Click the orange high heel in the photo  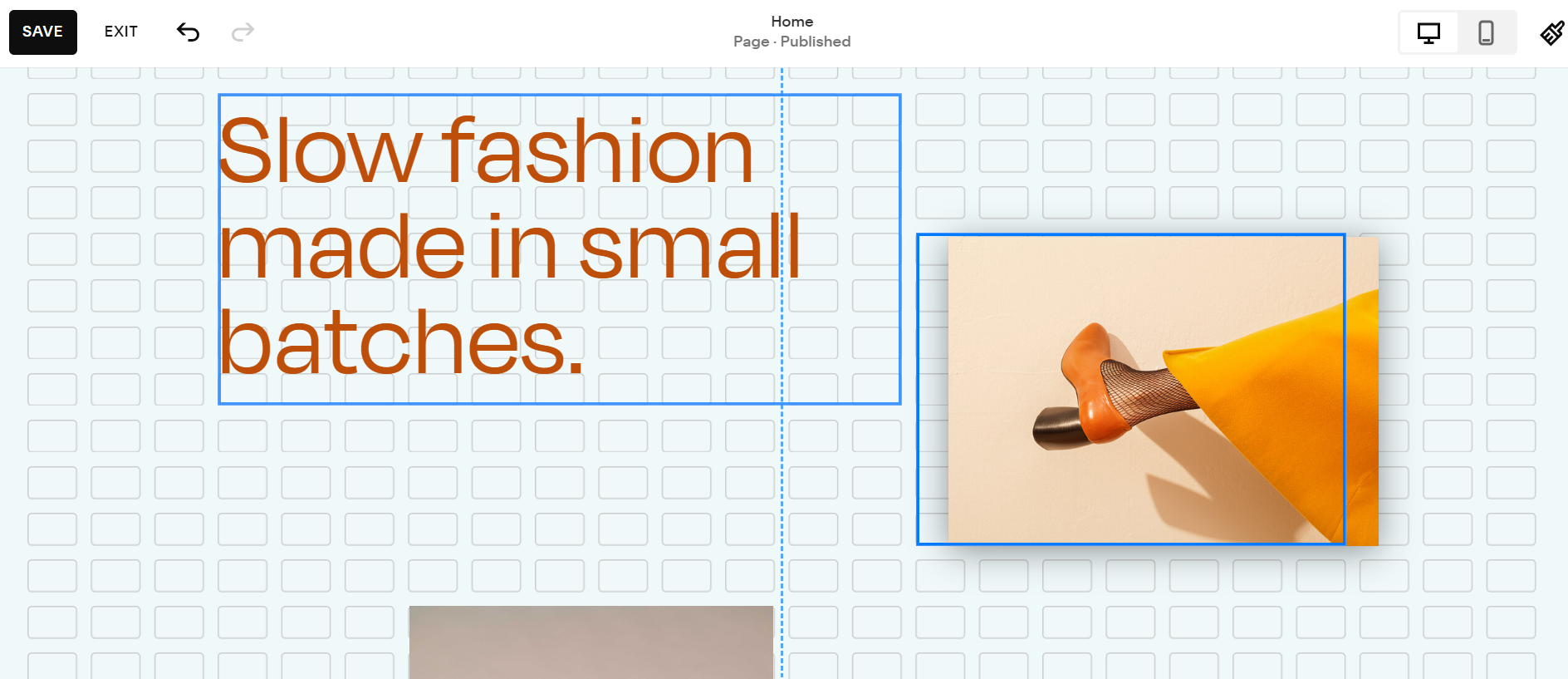coord(1088,382)
